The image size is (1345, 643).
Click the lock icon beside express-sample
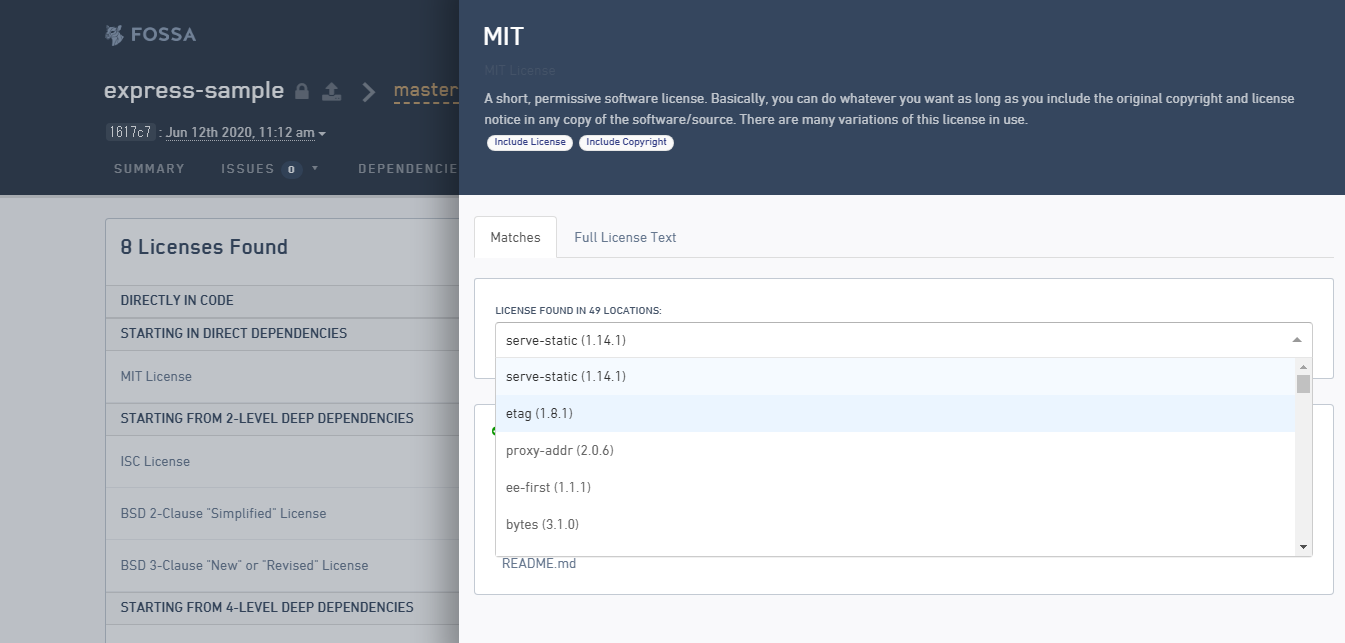(302, 92)
